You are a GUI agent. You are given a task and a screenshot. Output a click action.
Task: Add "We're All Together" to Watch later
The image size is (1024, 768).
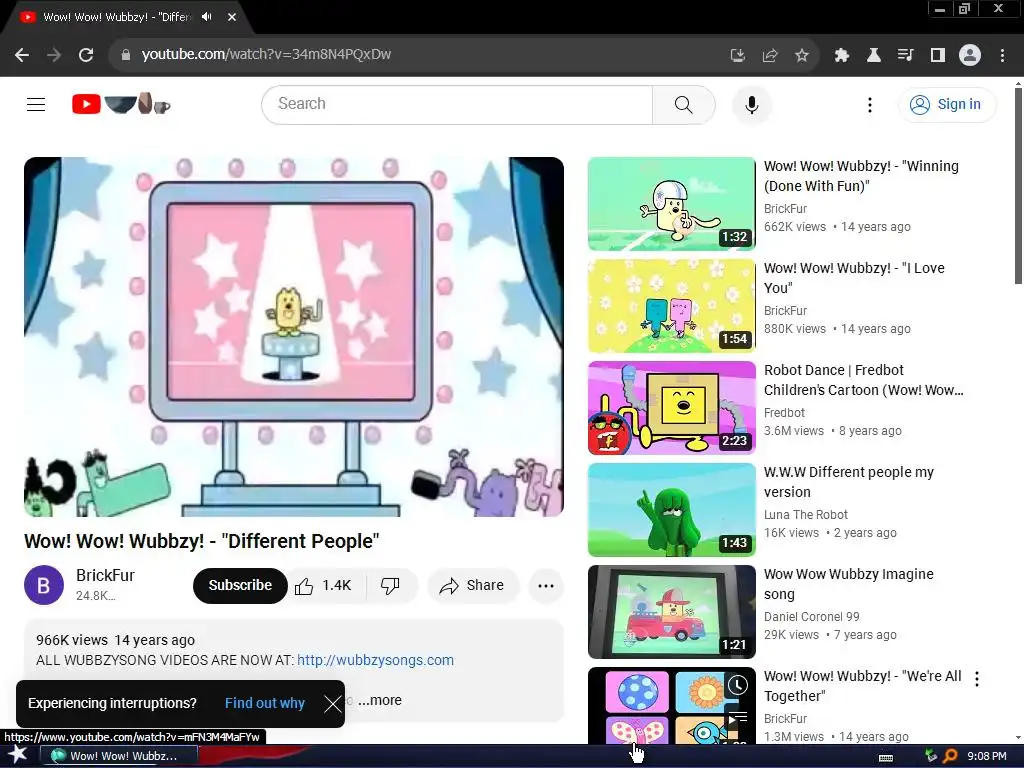pyautogui.click(x=737, y=685)
